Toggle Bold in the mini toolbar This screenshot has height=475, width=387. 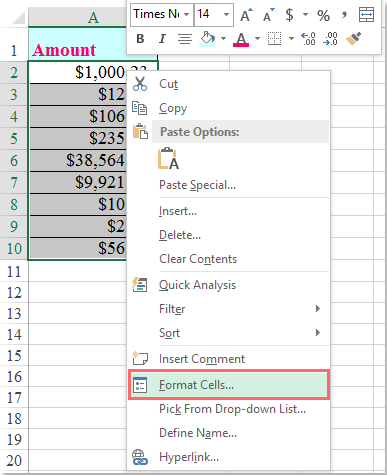[140, 39]
